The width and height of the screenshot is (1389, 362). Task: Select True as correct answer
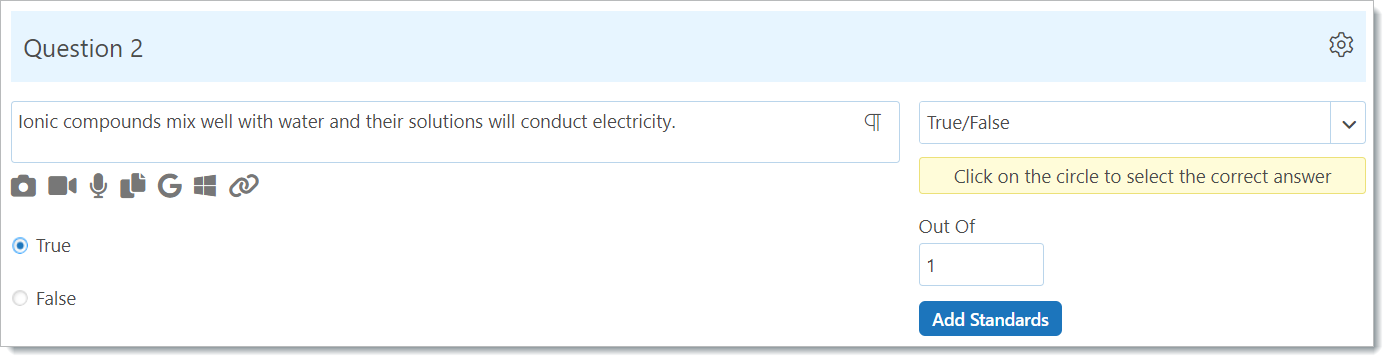coord(20,246)
